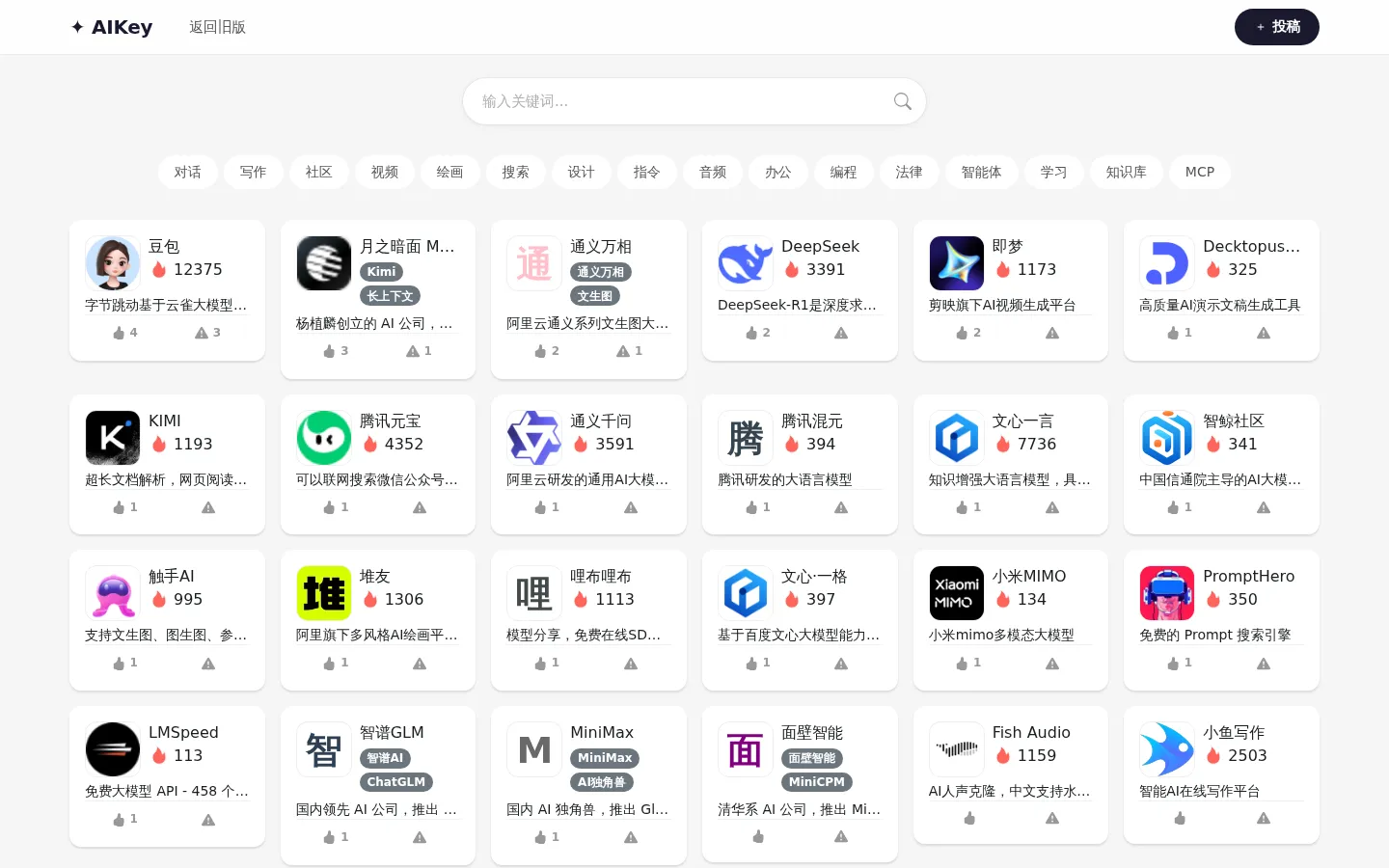Click the 通义万相 character thumbnail
1389x868 pixels.
[x=534, y=263]
